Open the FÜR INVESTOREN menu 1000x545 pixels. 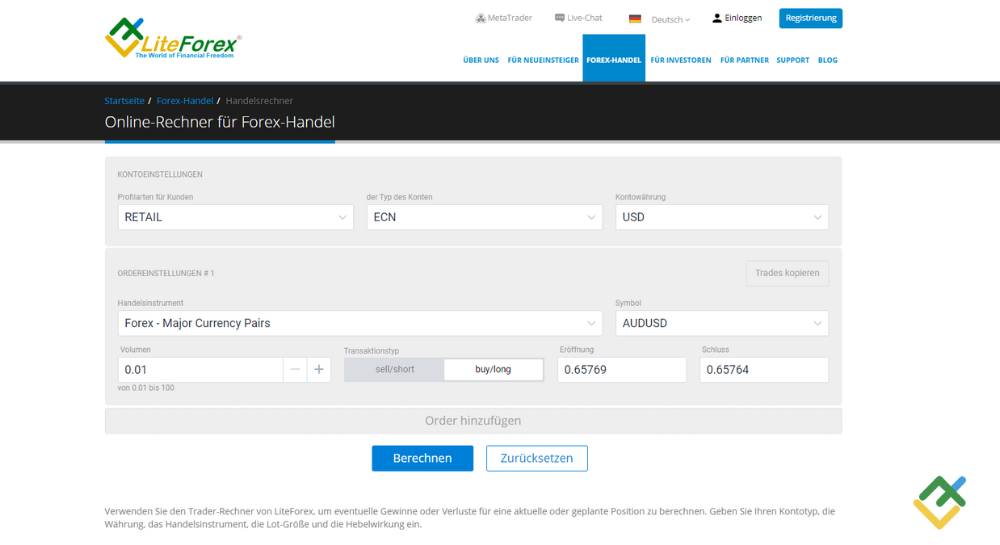point(680,60)
